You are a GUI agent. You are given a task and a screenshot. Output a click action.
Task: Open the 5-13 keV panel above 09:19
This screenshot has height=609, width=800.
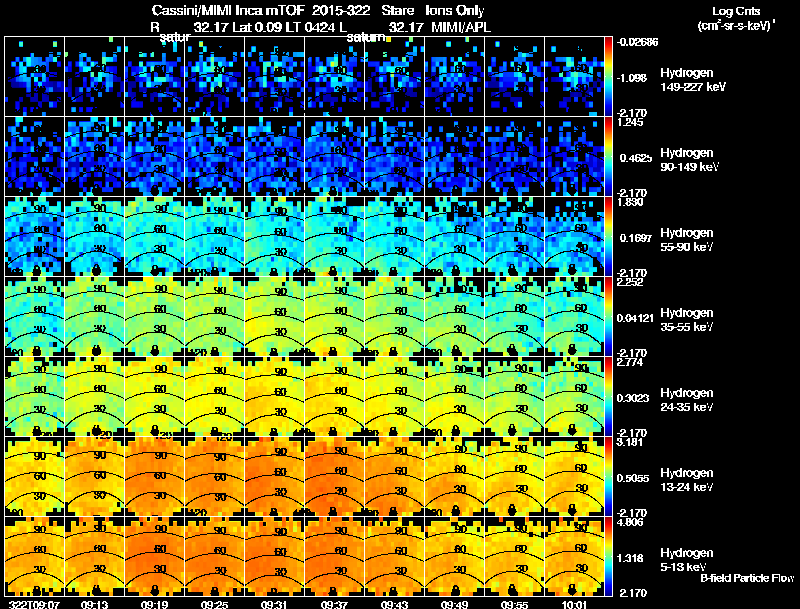[x=154, y=556]
